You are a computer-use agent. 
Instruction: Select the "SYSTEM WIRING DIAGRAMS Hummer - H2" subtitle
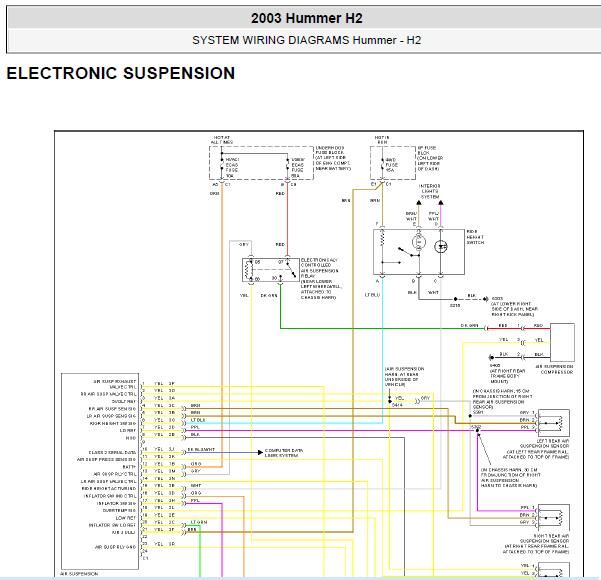[307, 40]
